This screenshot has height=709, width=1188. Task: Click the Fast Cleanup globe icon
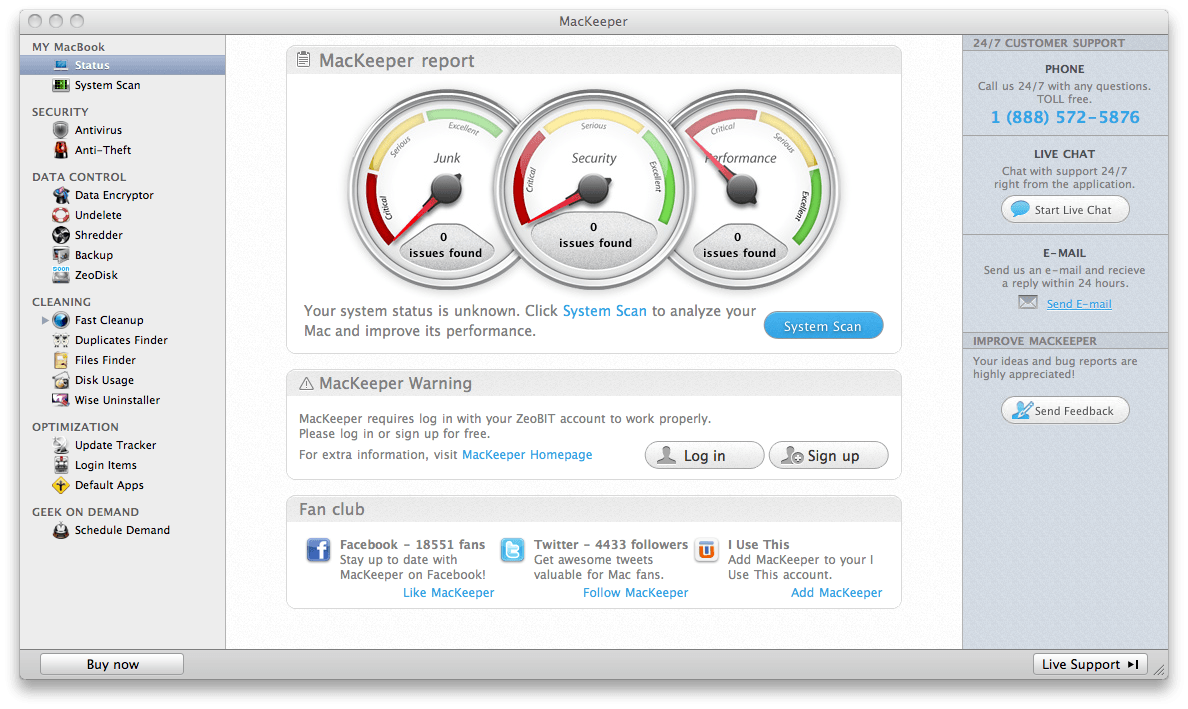pyautogui.click(x=61, y=320)
